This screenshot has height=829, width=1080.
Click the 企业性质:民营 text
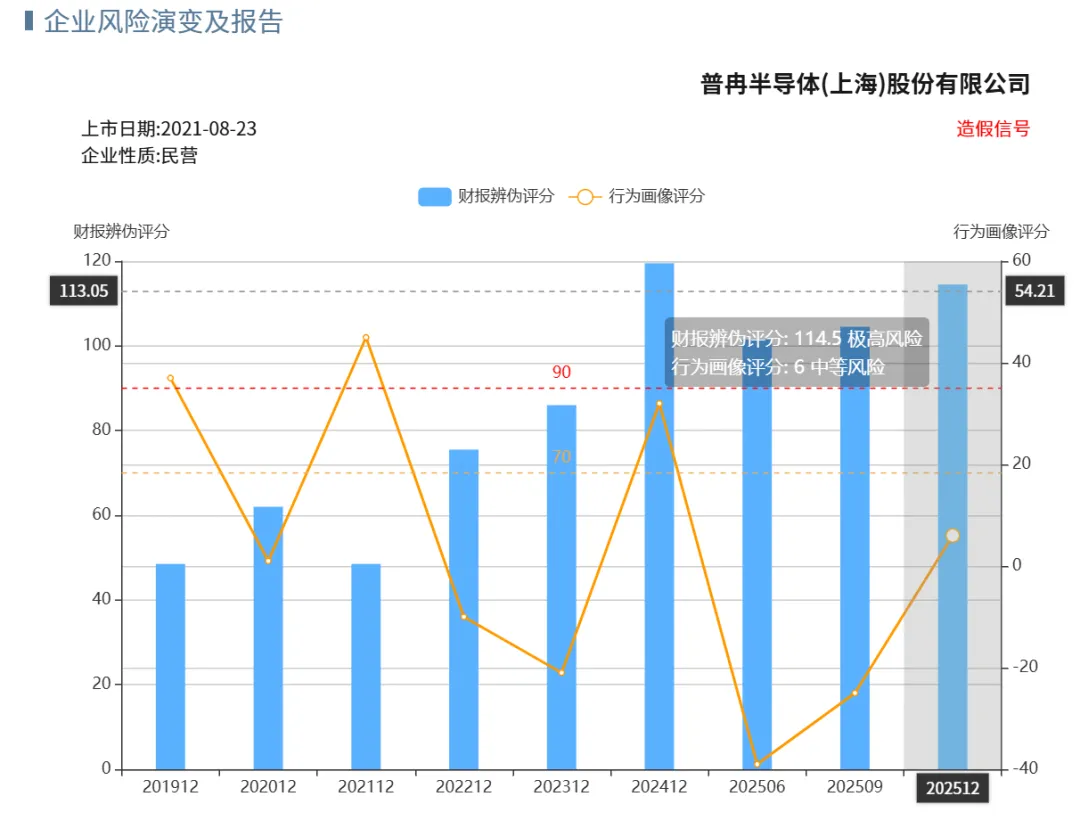(x=139, y=156)
